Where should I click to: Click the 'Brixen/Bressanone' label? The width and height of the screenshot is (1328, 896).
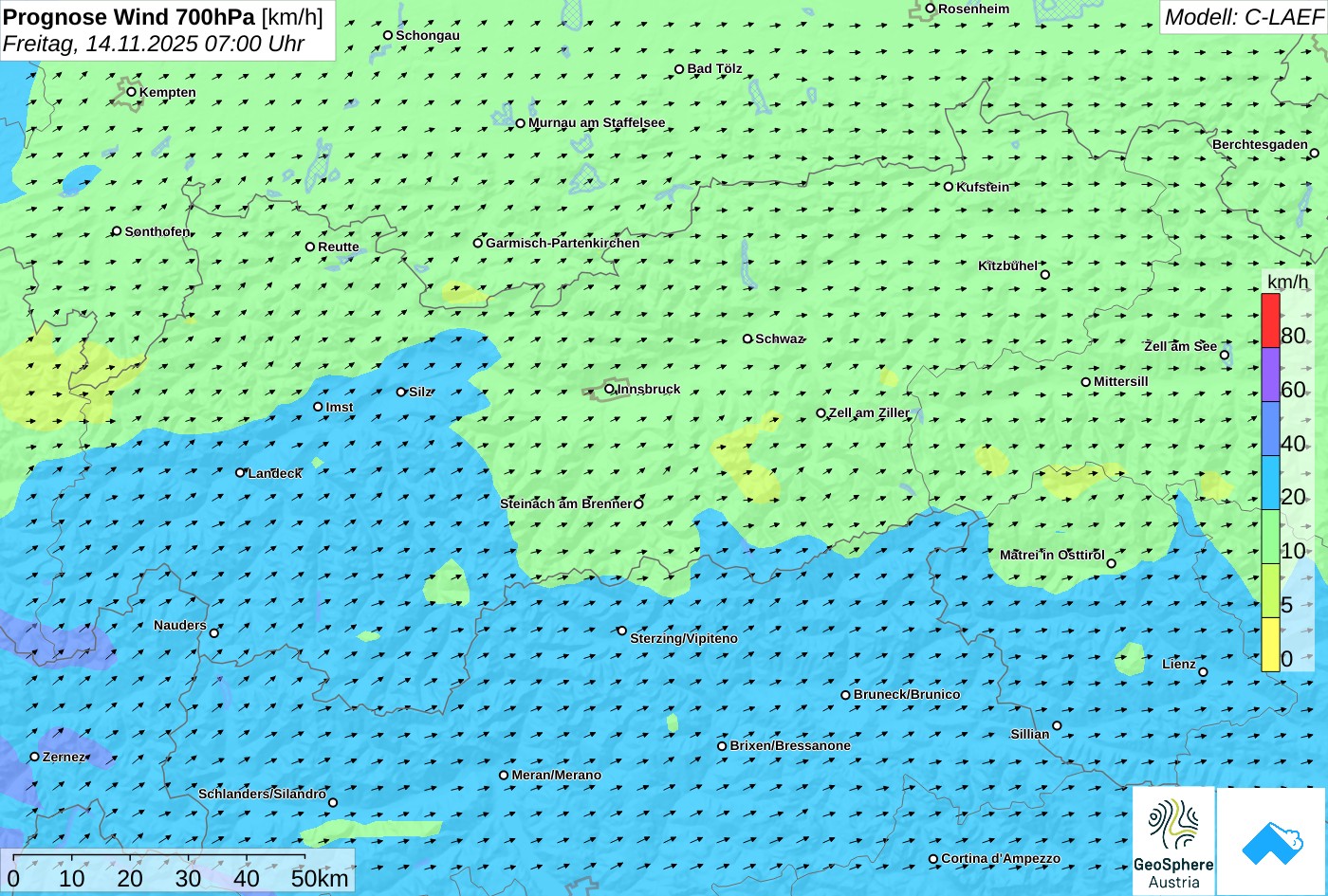click(790, 745)
